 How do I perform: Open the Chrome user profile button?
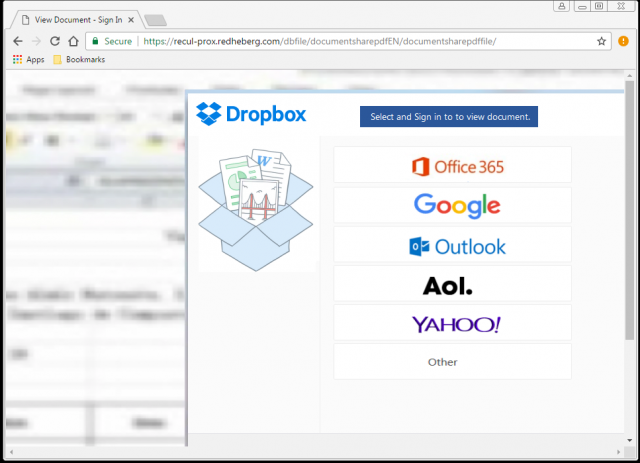562,6
